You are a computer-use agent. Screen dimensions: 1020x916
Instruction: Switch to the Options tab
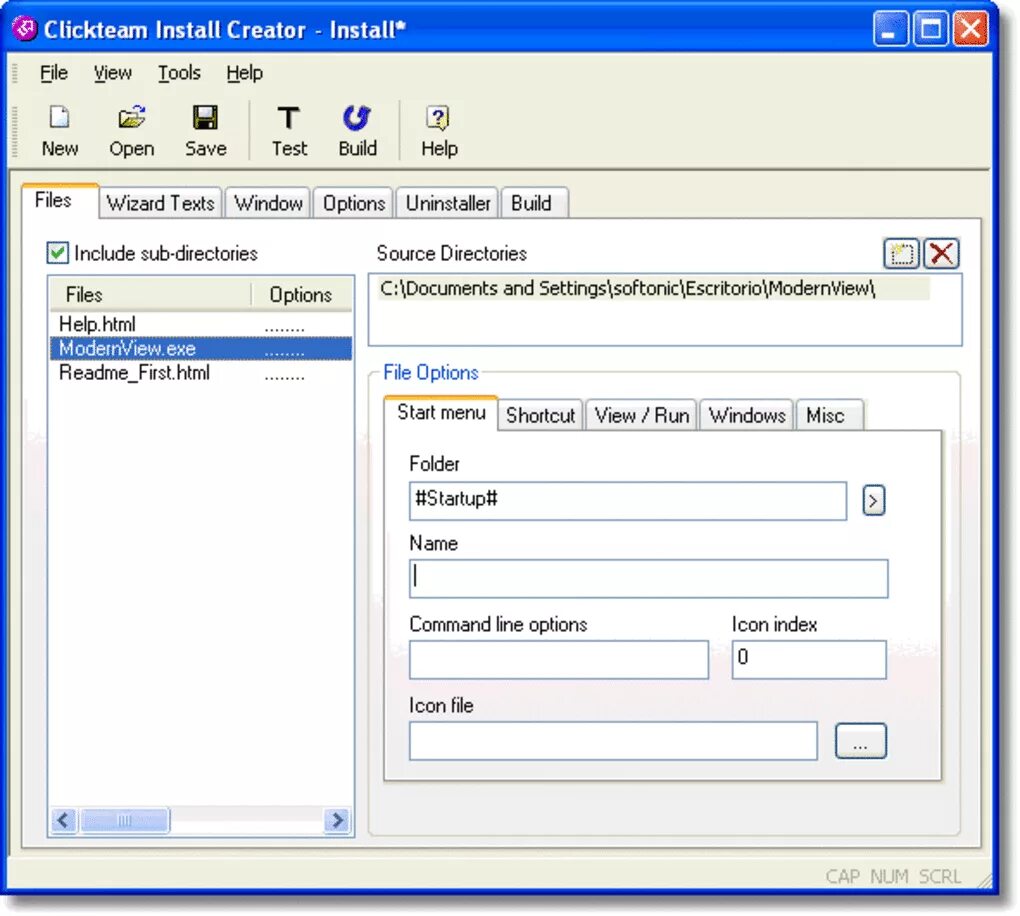pyautogui.click(x=354, y=203)
